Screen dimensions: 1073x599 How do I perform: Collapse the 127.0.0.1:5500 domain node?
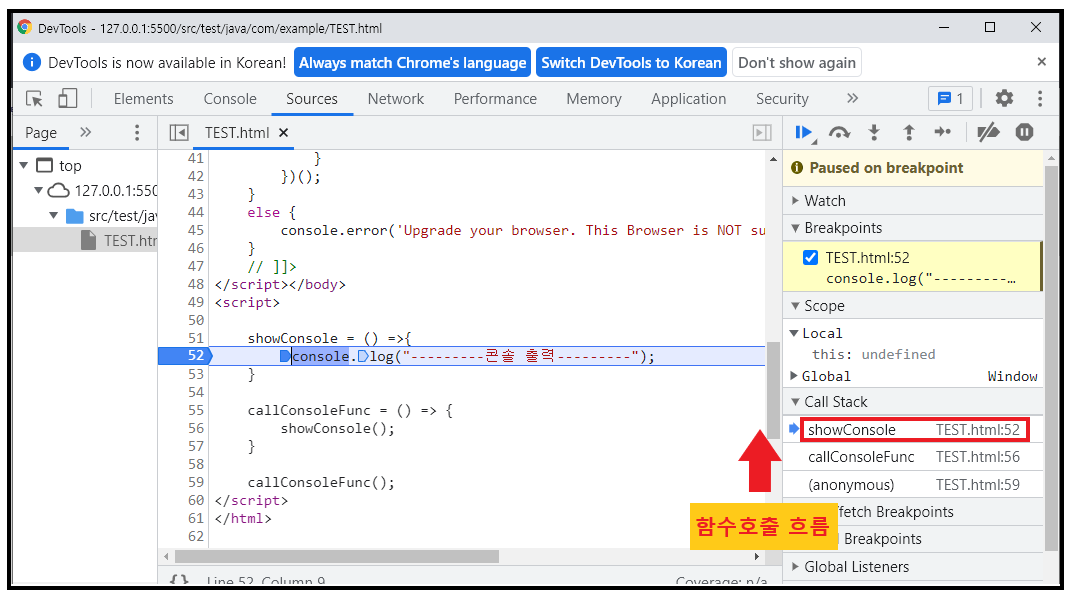coord(39,190)
